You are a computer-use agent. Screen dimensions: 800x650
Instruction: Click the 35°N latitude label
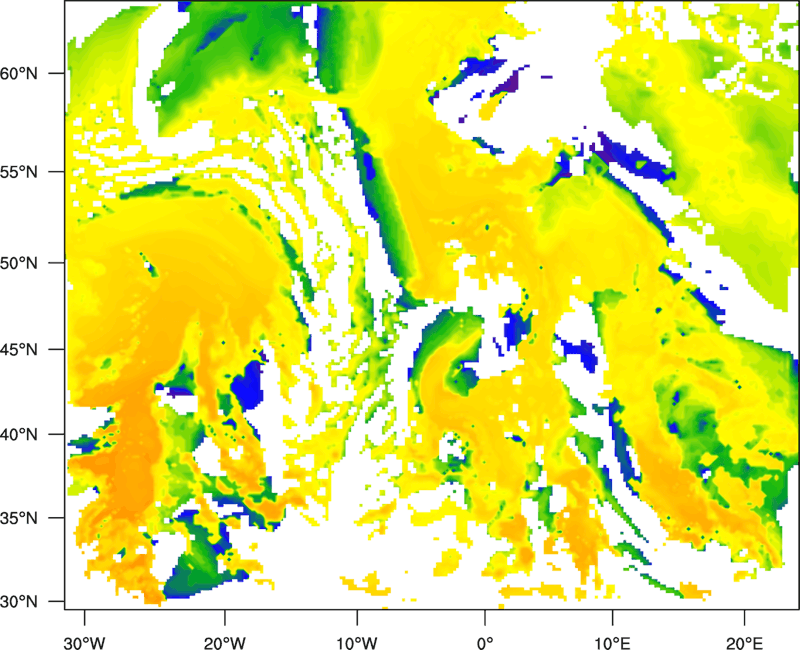[19, 518]
